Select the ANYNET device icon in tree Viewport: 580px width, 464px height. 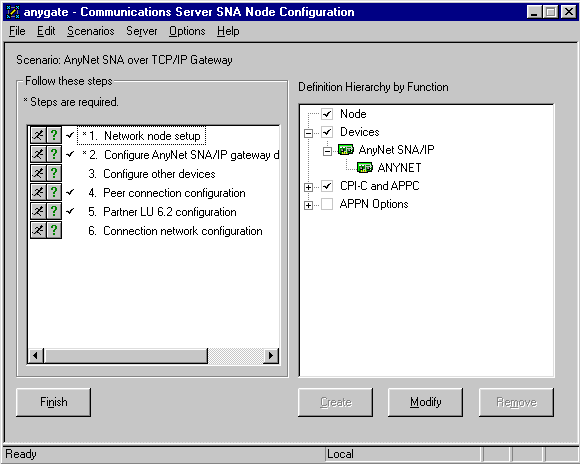pos(365,168)
